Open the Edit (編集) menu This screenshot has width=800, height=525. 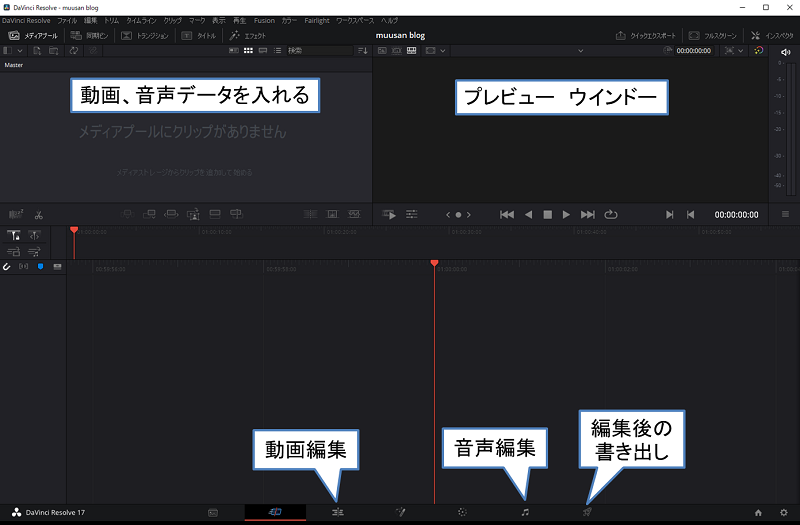[x=90, y=20]
